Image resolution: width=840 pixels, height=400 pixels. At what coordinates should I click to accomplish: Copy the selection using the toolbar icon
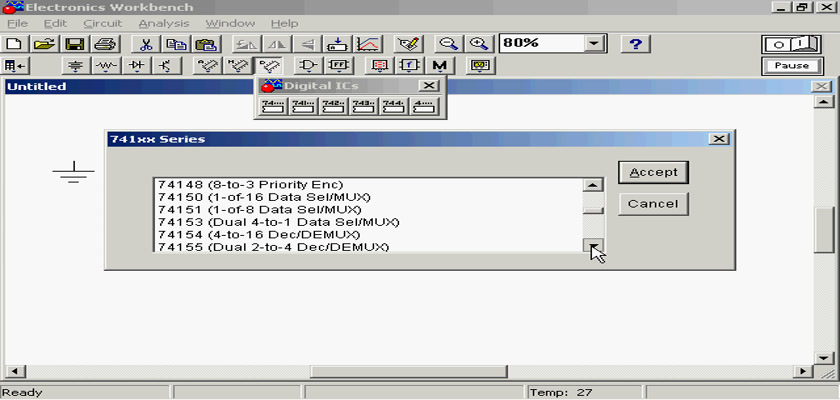175,44
